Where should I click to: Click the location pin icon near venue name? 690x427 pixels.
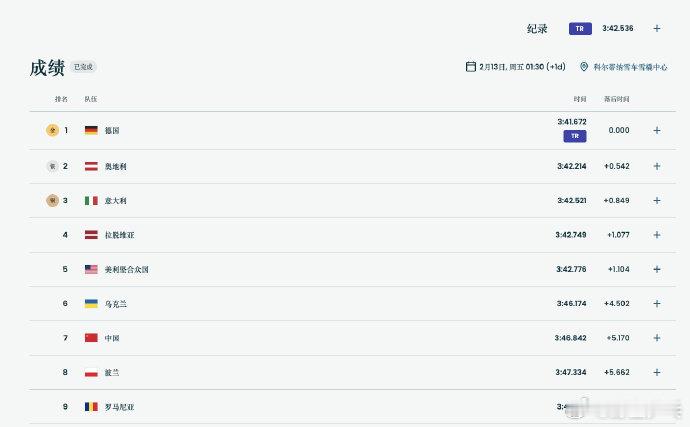(584, 67)
